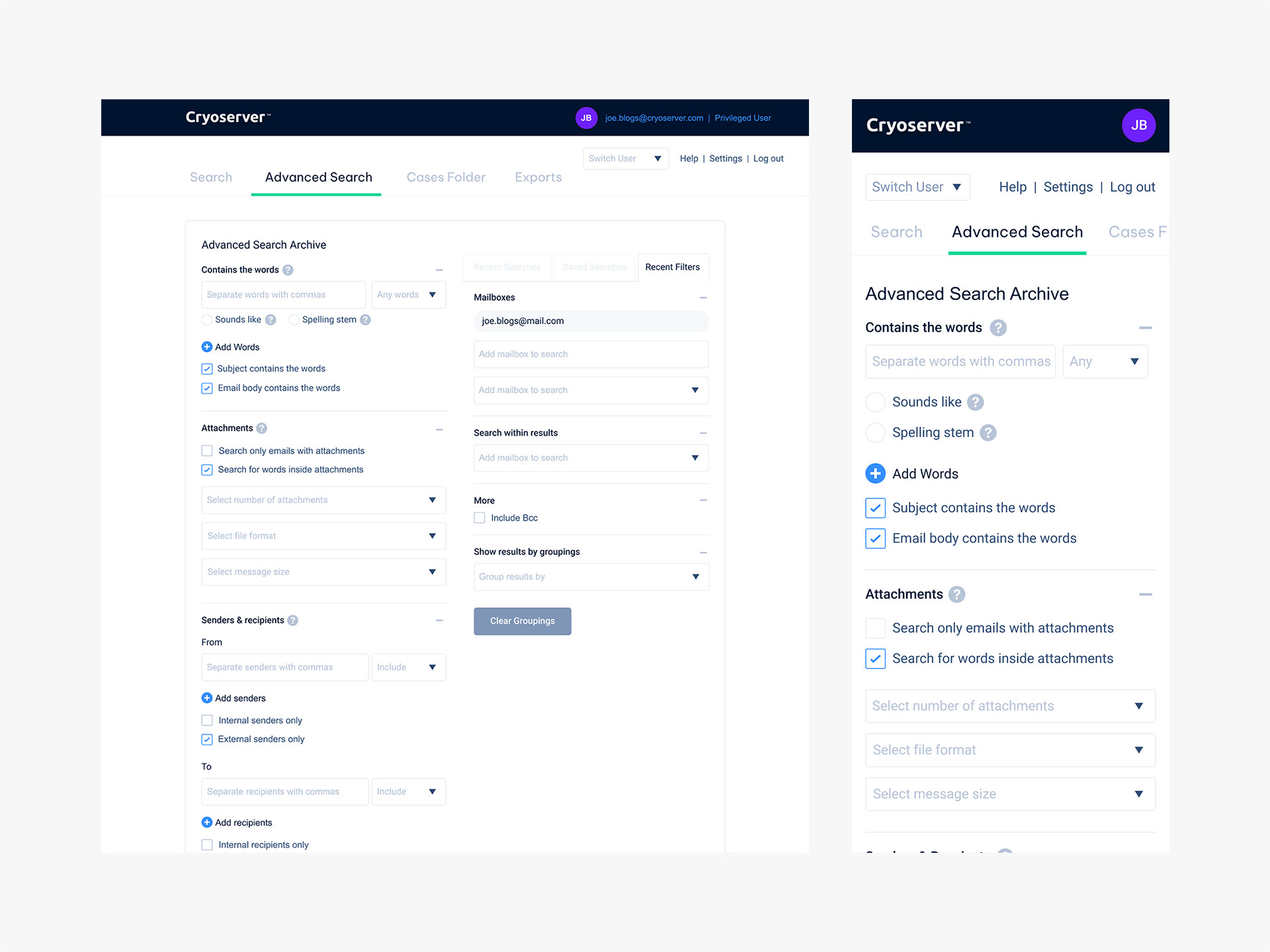This screenshot has width=1270, height=952.
Task: Click desktop Log out link
Action: point(769,159)
